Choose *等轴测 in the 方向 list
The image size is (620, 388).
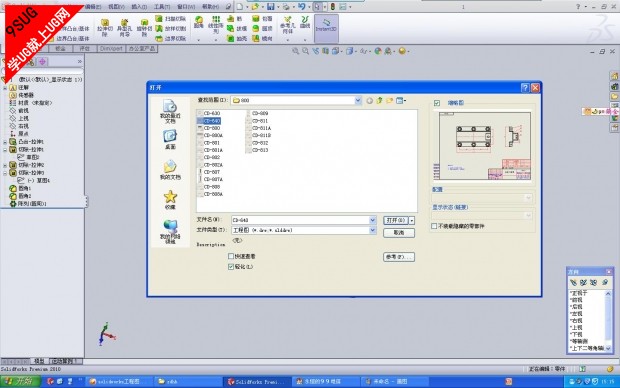click(x=579, y=341)
